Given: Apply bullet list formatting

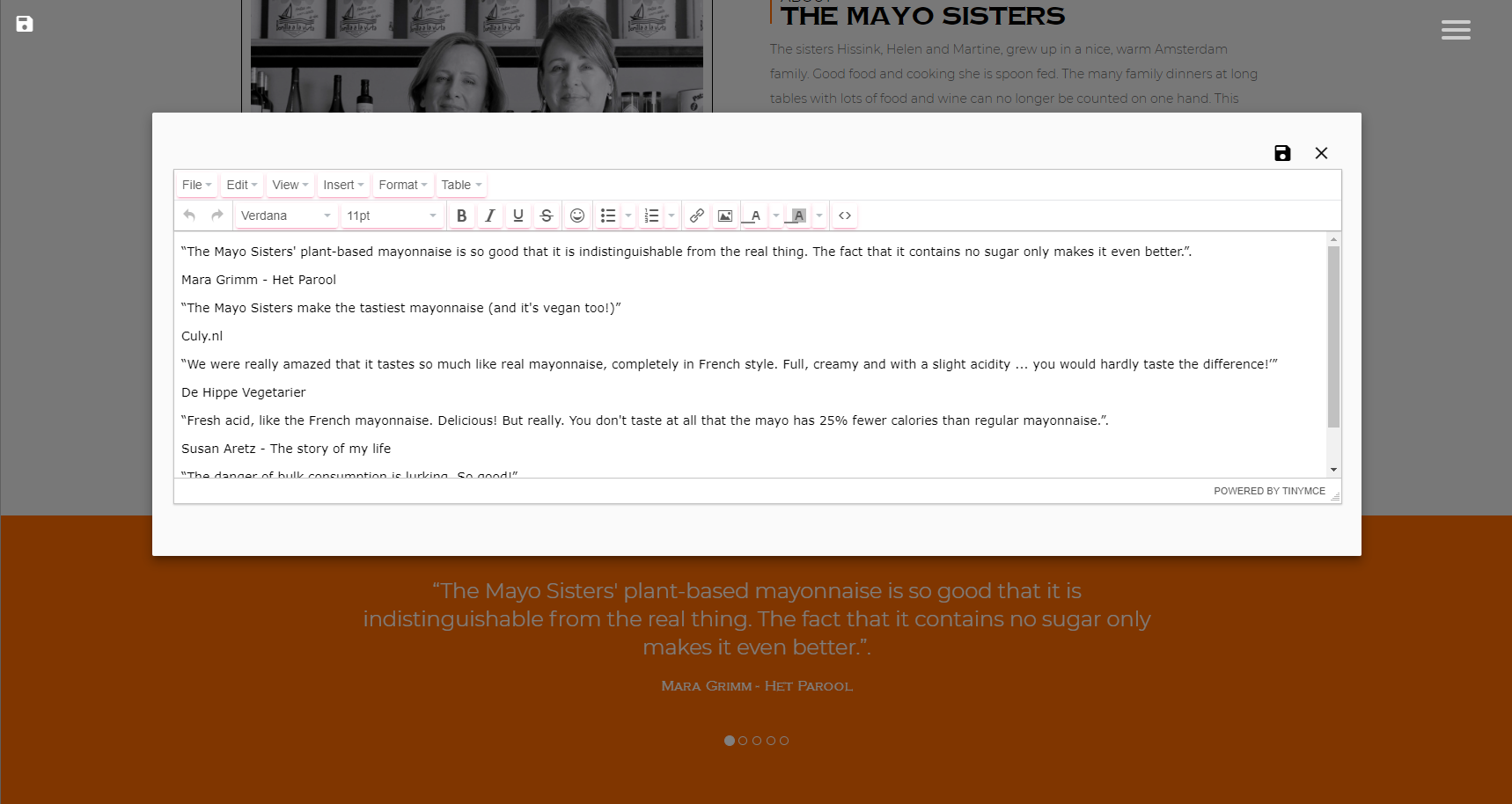Looking at the screenshot, I should point(608,216).
